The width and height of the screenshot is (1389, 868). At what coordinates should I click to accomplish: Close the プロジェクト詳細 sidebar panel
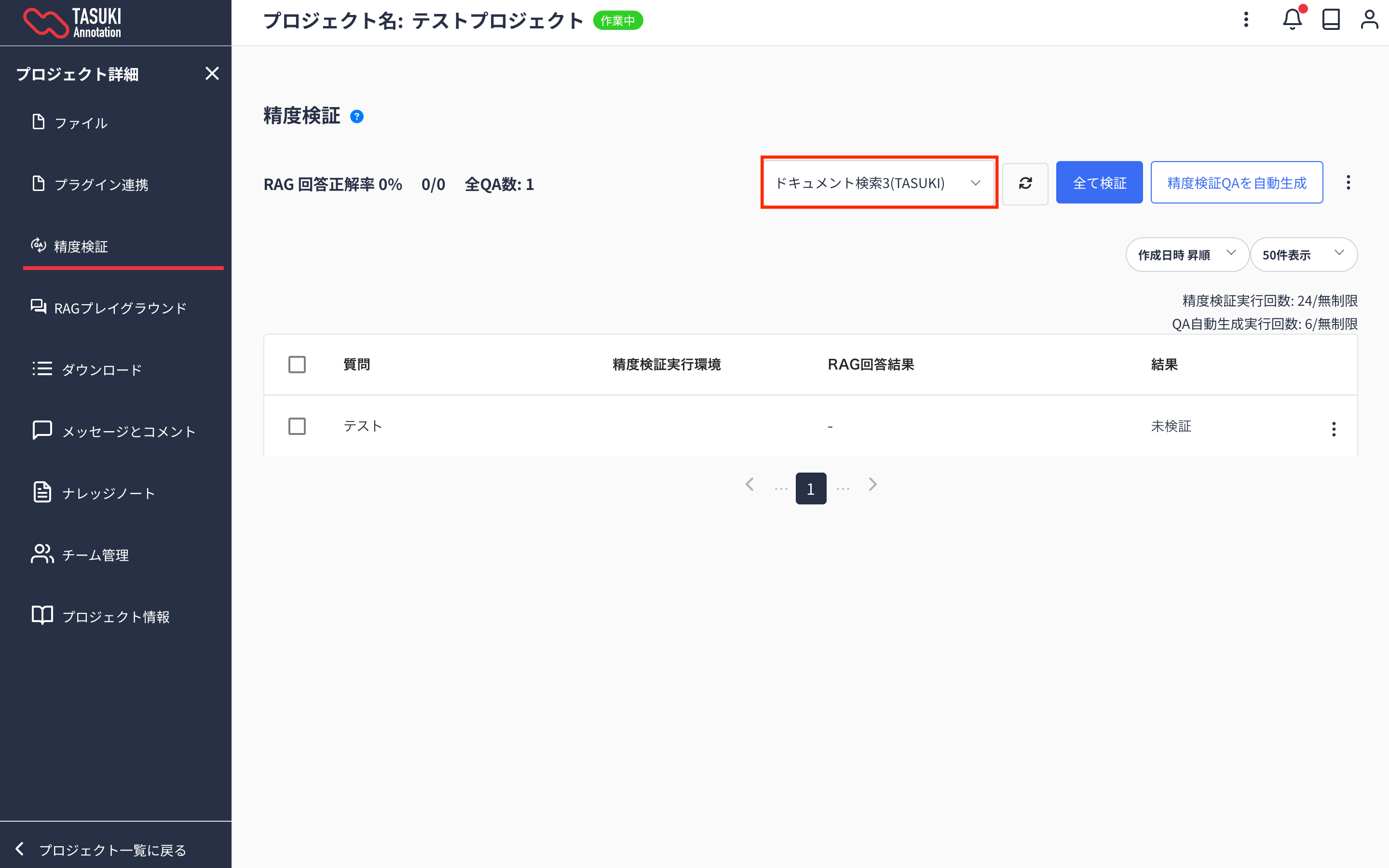pos(212,73)
